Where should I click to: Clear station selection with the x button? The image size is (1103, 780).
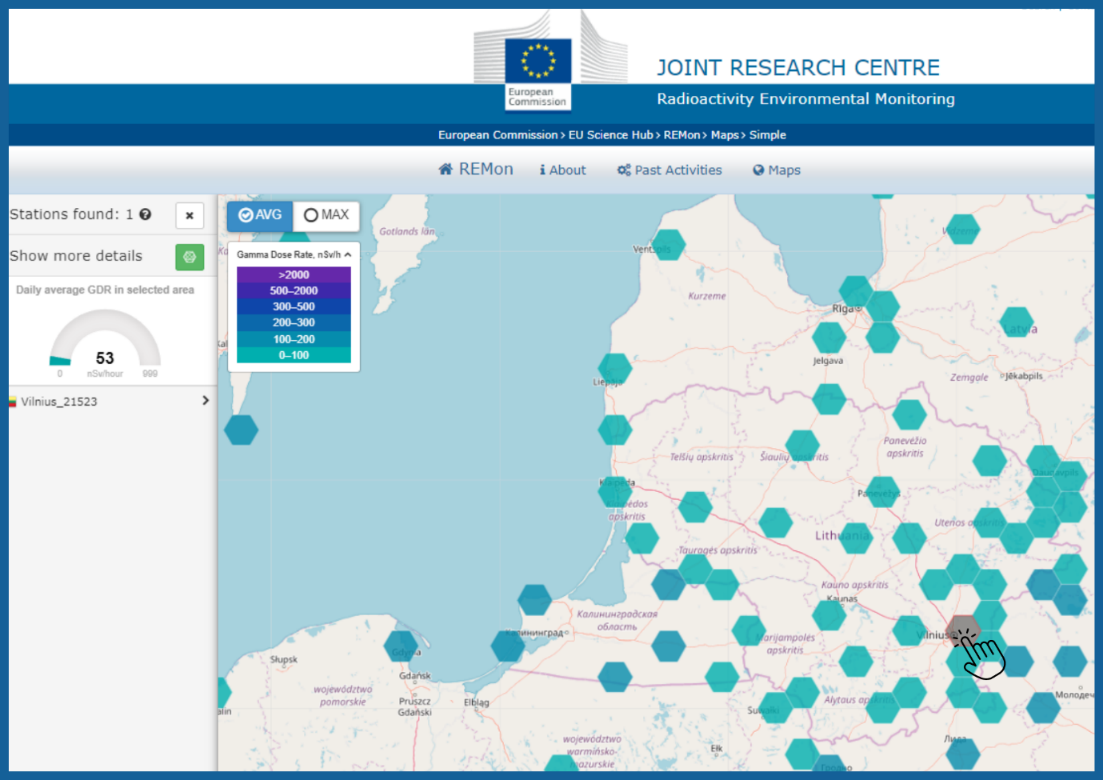pyautogui.click(x=189, y=215)
